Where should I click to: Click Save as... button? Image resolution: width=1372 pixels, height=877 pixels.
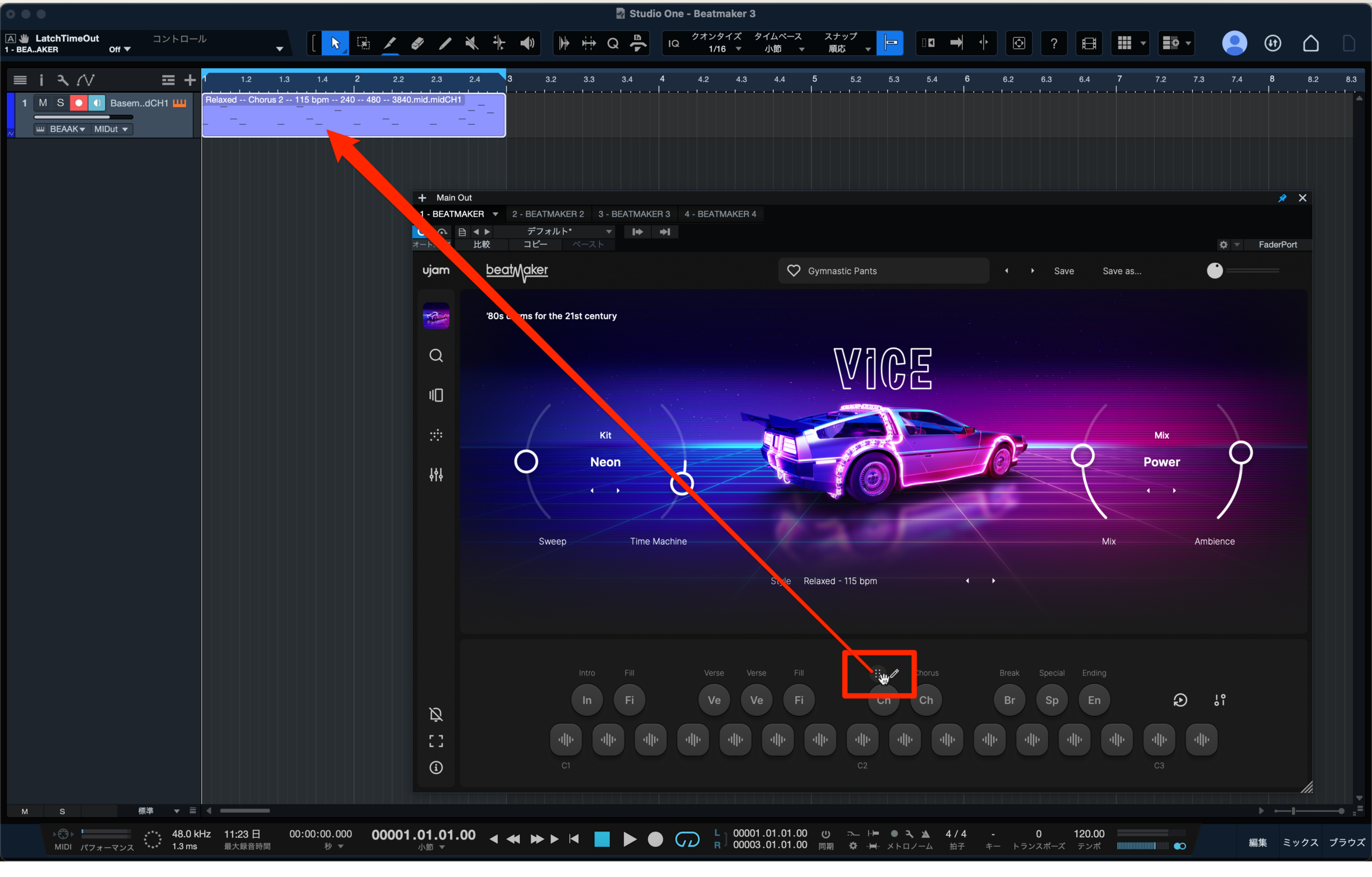tap(1122, 271)
